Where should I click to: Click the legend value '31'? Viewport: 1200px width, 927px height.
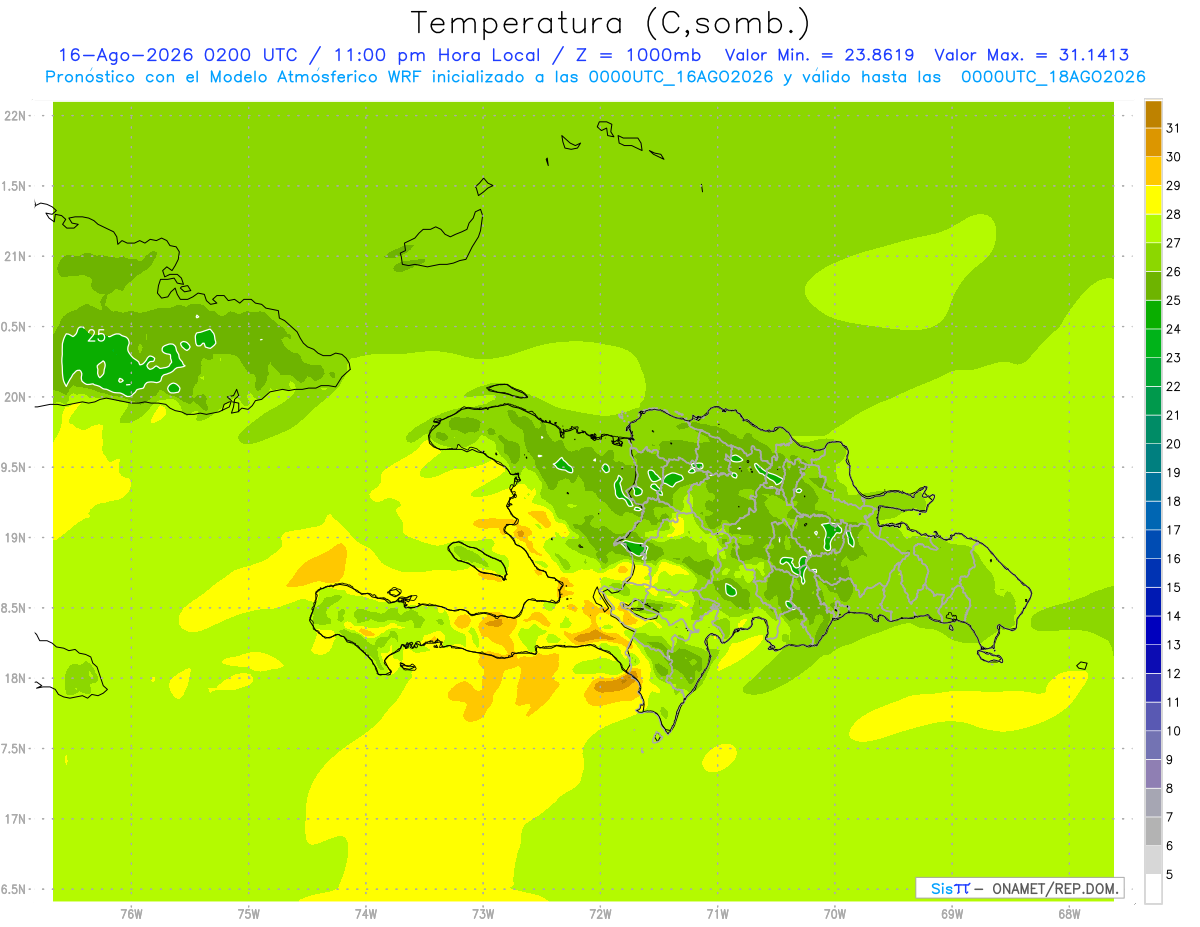[1174, 128]
